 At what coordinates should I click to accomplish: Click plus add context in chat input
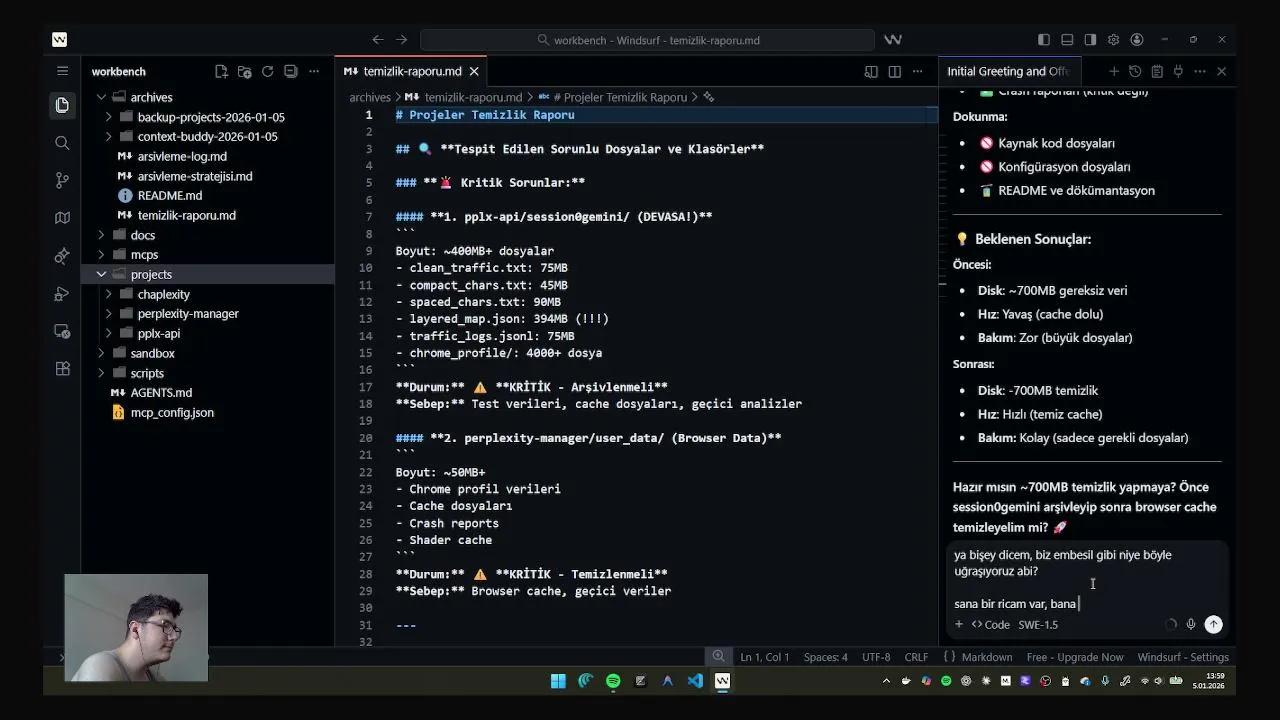[x=958, y=624]
